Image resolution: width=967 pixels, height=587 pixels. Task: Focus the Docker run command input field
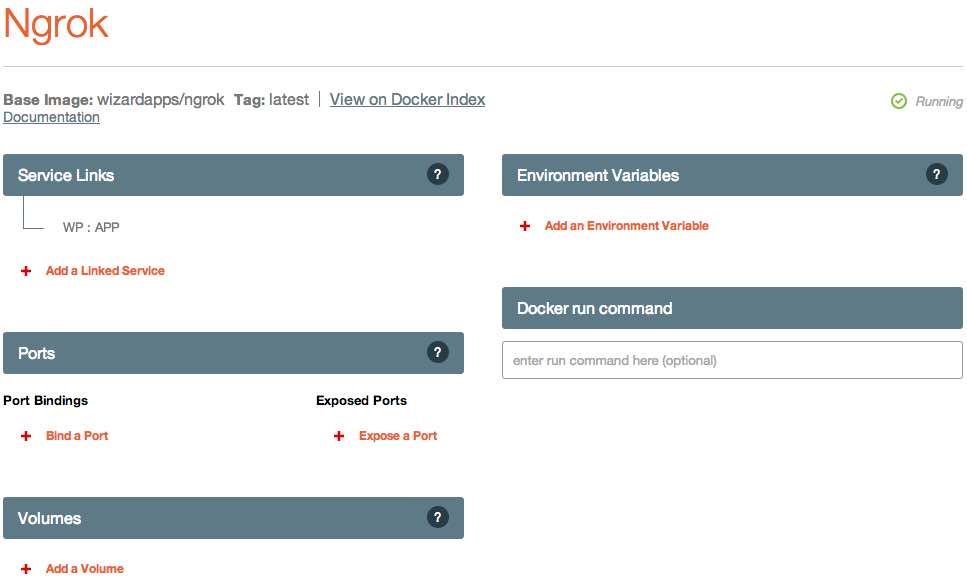(x=732, y=360)
